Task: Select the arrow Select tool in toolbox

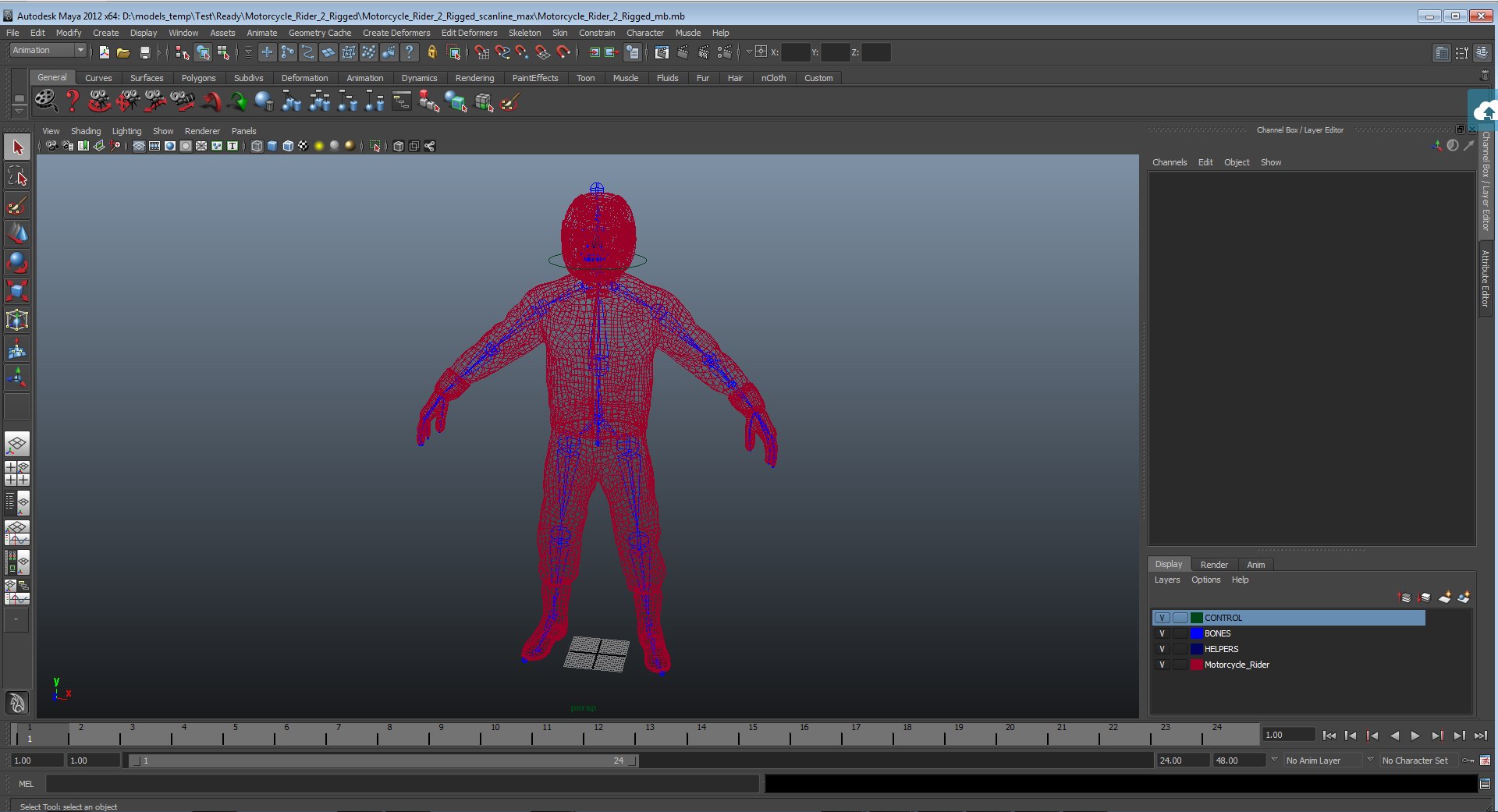Action: tap(17, 147)
